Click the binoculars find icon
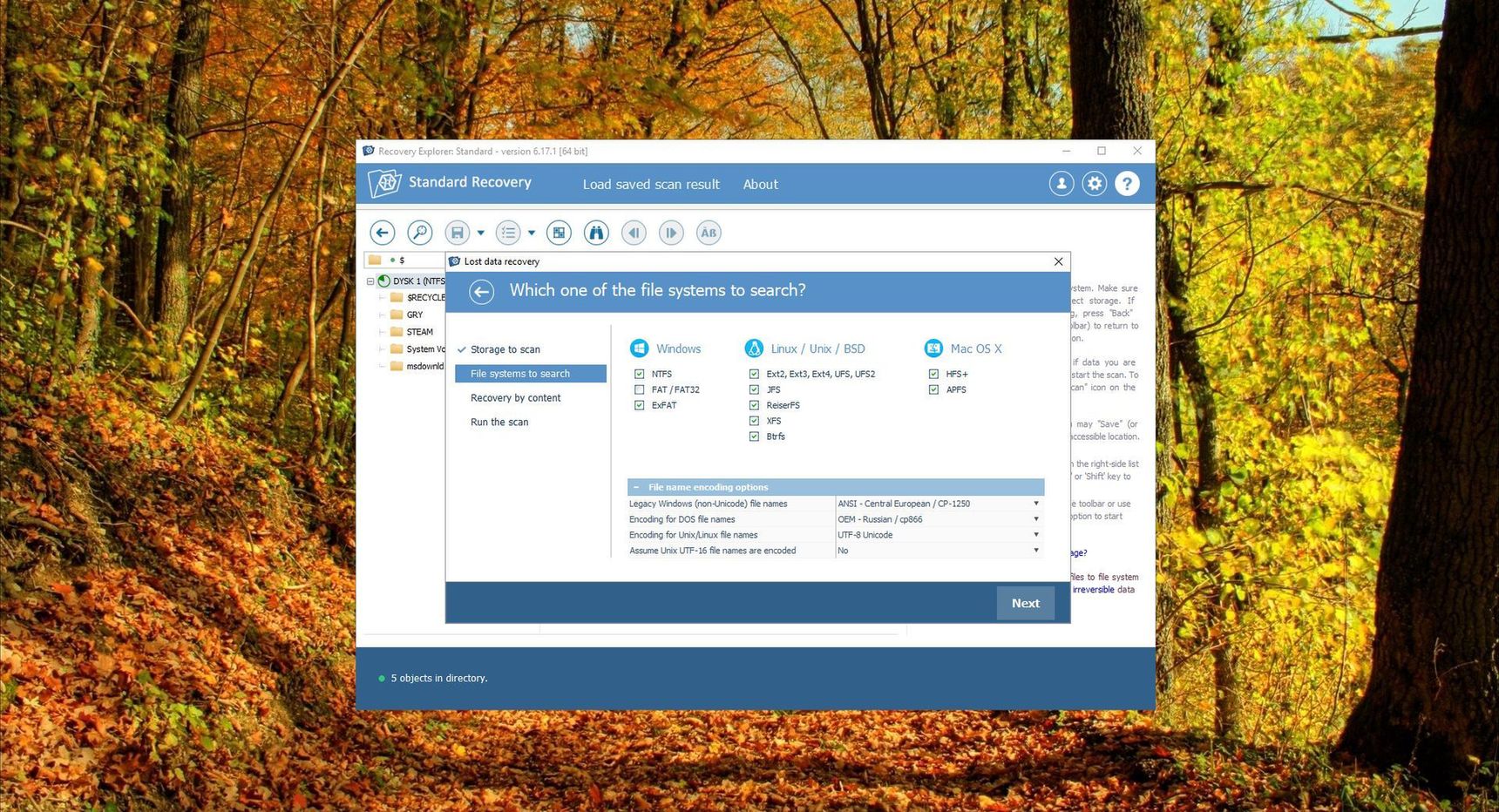 tap(596, 233)
